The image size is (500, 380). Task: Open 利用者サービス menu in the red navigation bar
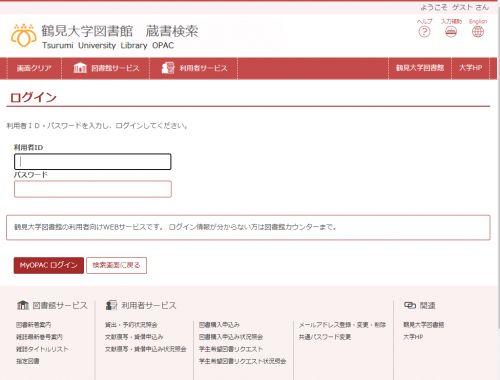[x=194, y=68]
